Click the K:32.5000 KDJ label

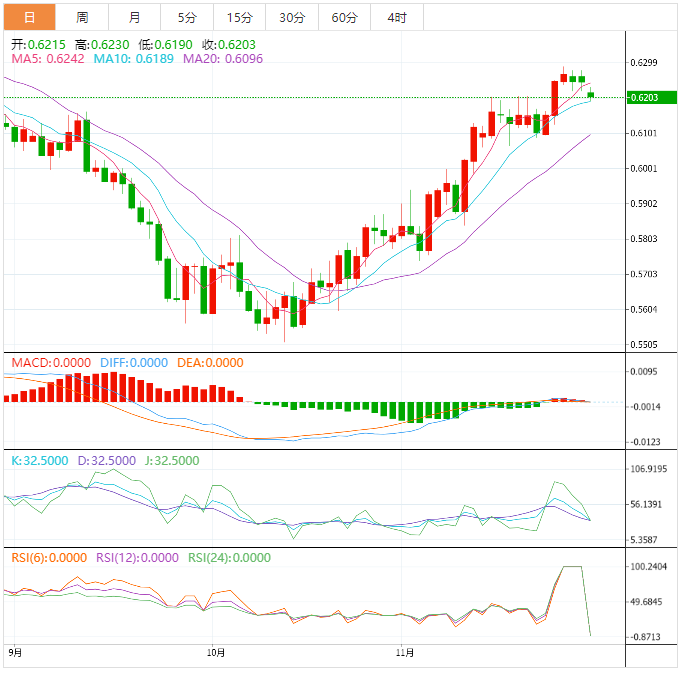coord(39,461)
